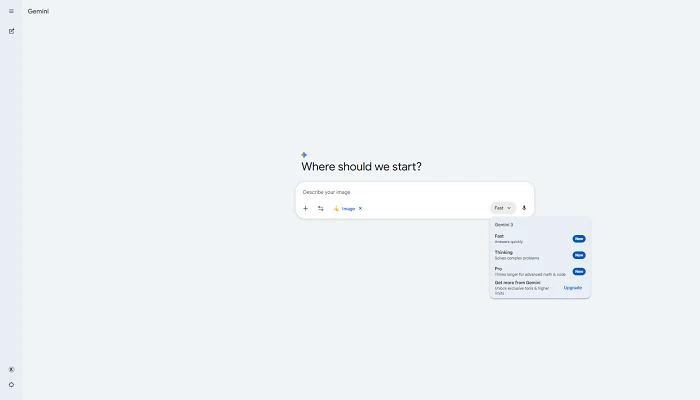
Task: Click the Gemini logo text
Action: pyautogui.click(x=38, y=11)
